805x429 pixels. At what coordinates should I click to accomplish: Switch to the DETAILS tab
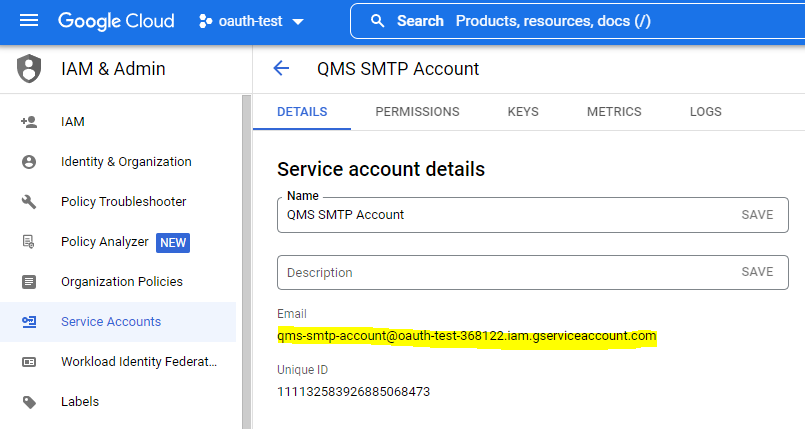click(302, 112)
